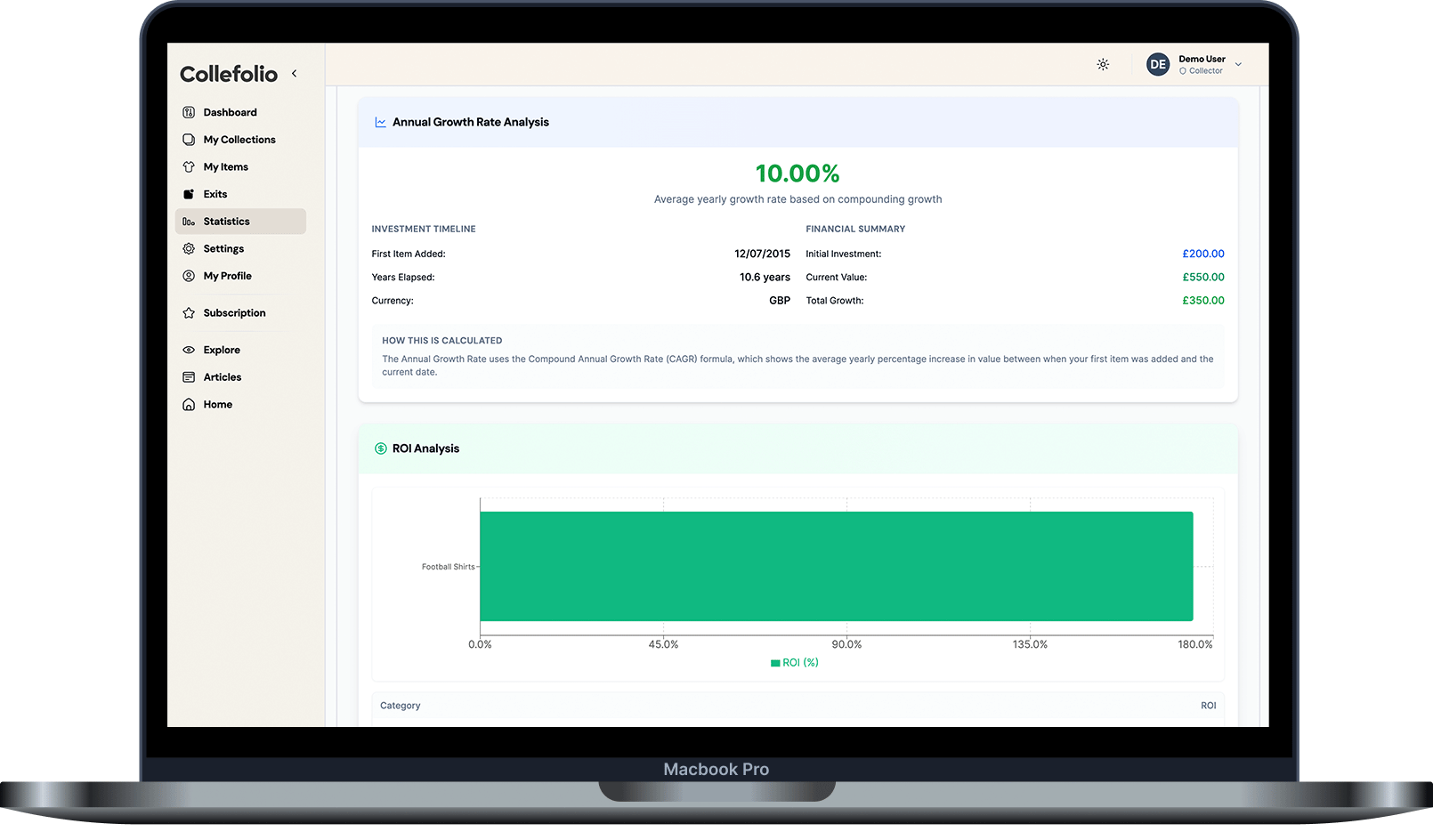The width and height of the screenshot is (1433, 840).
Task: Click the Settings gear icon
Action: (x=189, y=249)
